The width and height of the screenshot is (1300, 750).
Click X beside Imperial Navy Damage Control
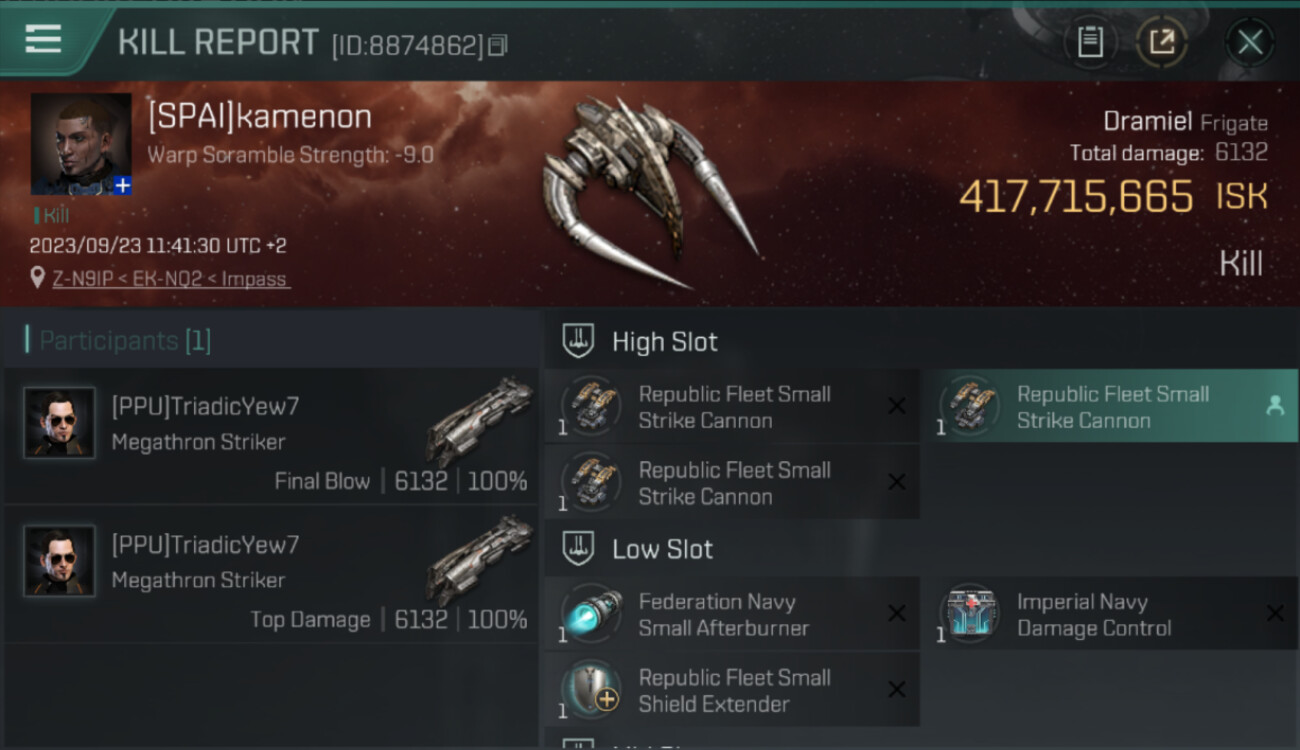pos(1275,614)
